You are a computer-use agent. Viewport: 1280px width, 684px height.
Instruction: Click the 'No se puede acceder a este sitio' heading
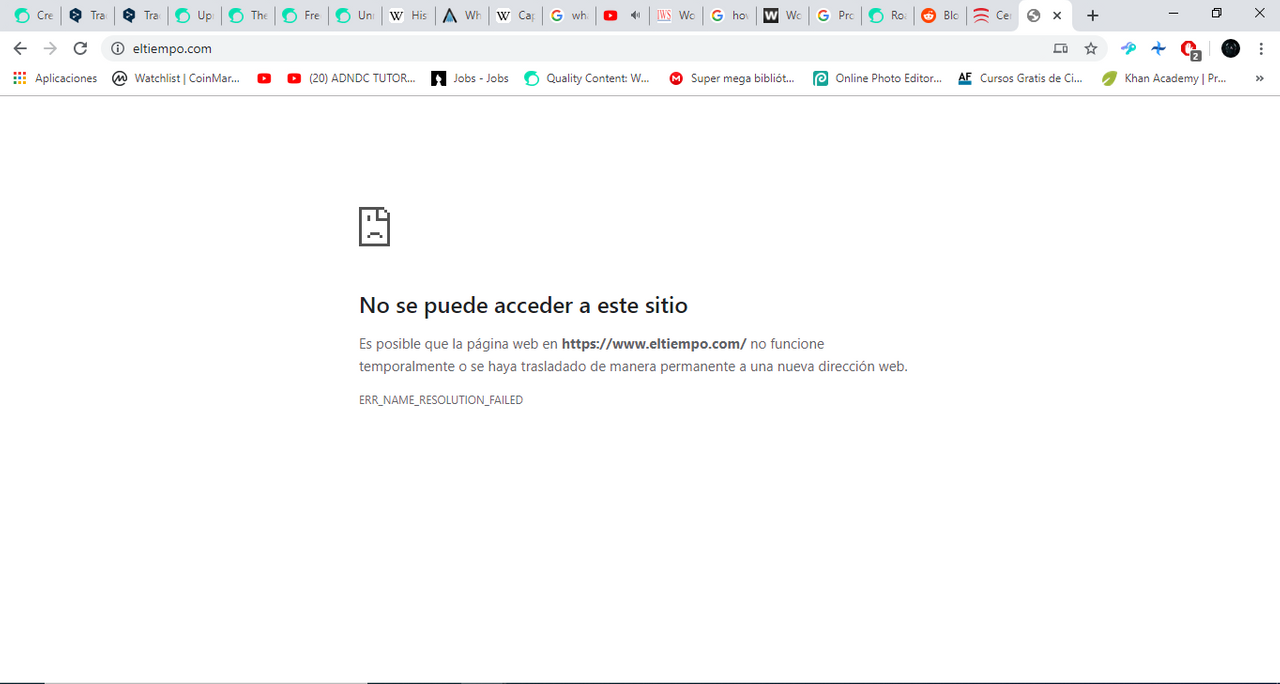point(523,305)
